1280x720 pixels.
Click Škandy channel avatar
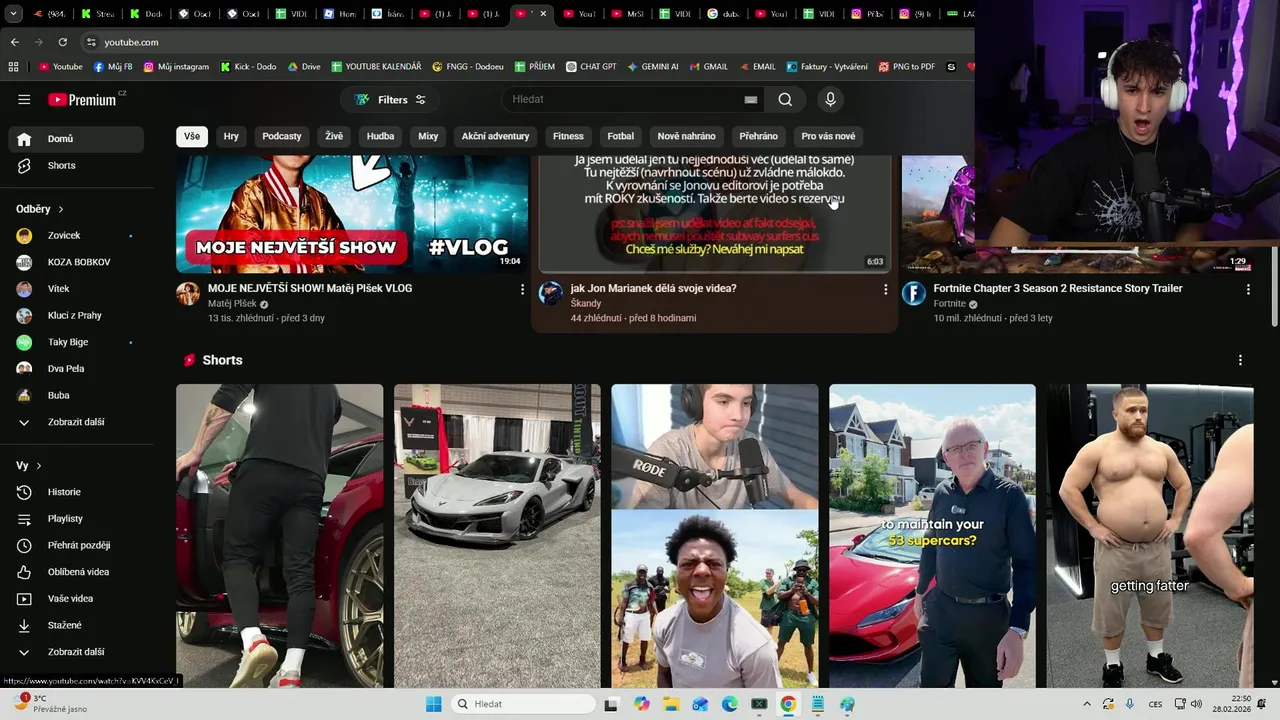click(x=551, y=293)
